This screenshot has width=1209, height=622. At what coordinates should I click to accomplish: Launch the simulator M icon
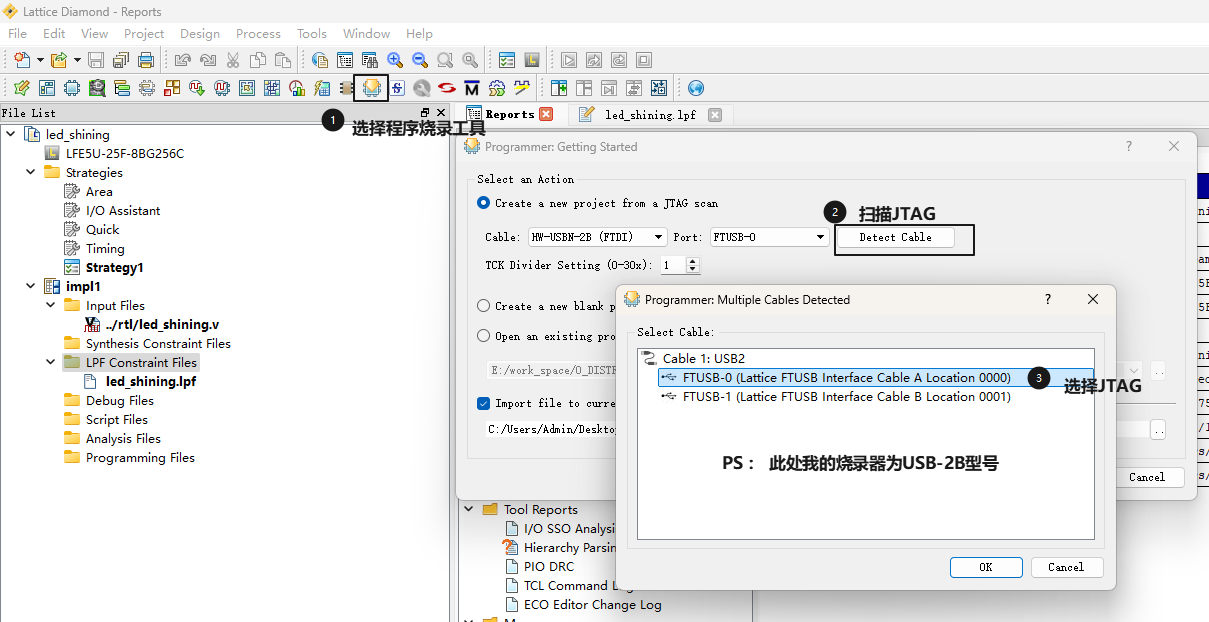pos(472,88)
